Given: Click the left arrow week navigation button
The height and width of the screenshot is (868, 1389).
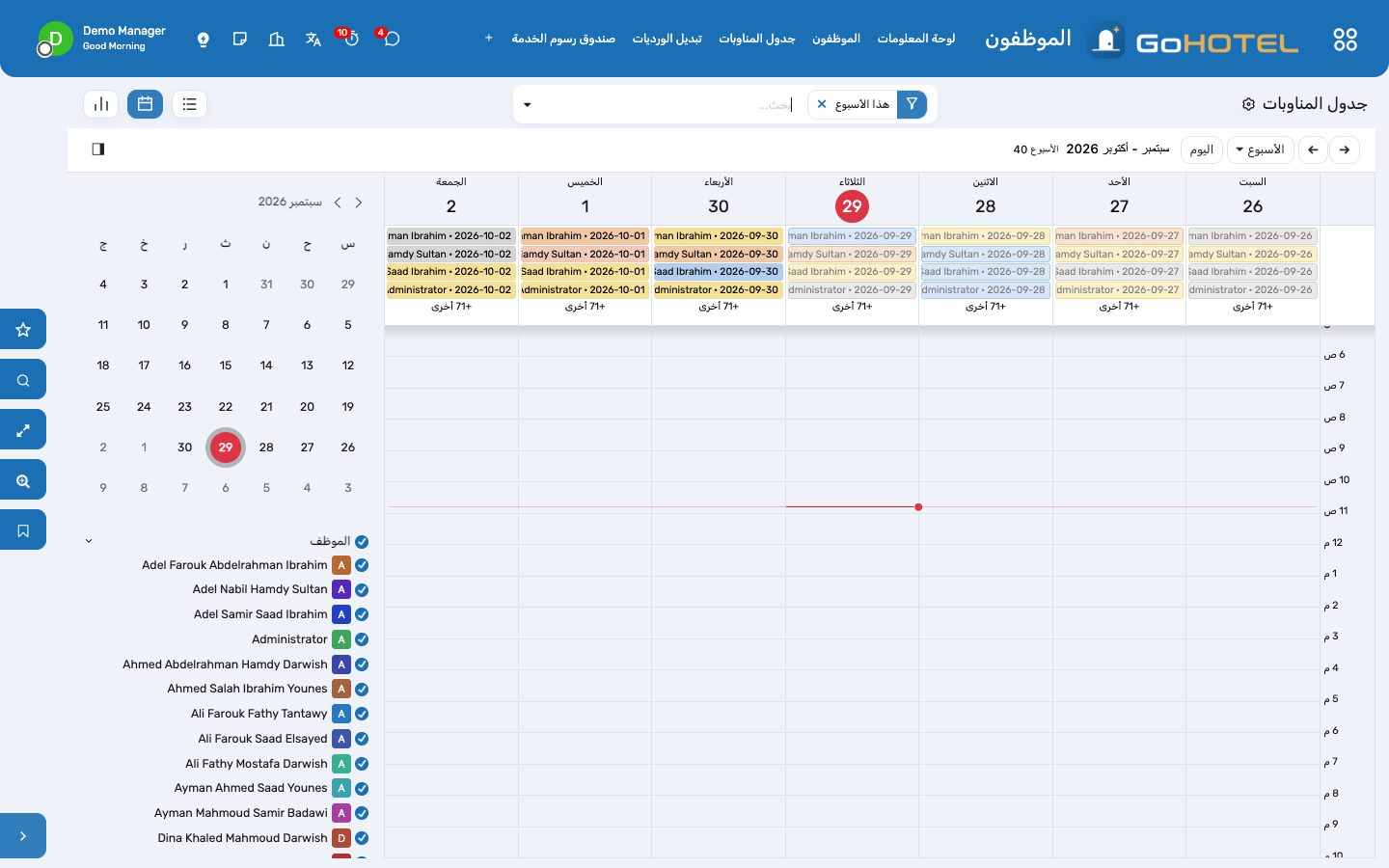Looking at the screenshot, I should (1313, 149).
